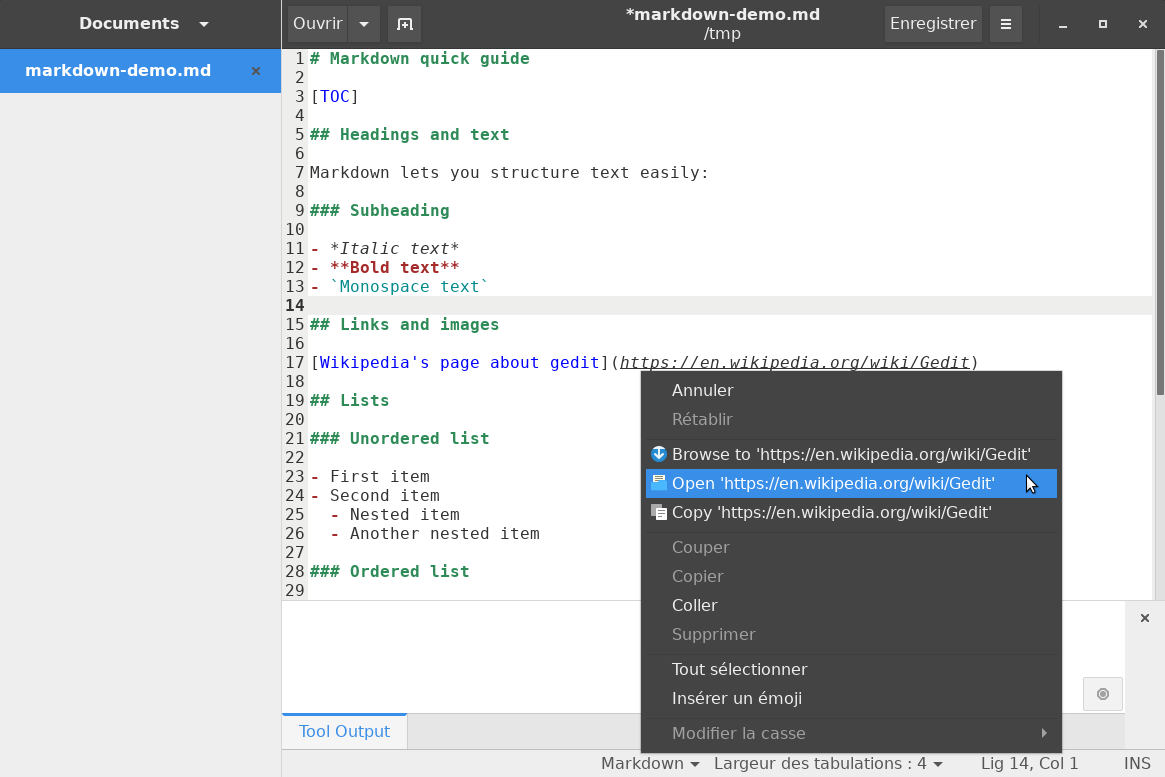Choose Couper in the context menu

(x=851, y=547)
